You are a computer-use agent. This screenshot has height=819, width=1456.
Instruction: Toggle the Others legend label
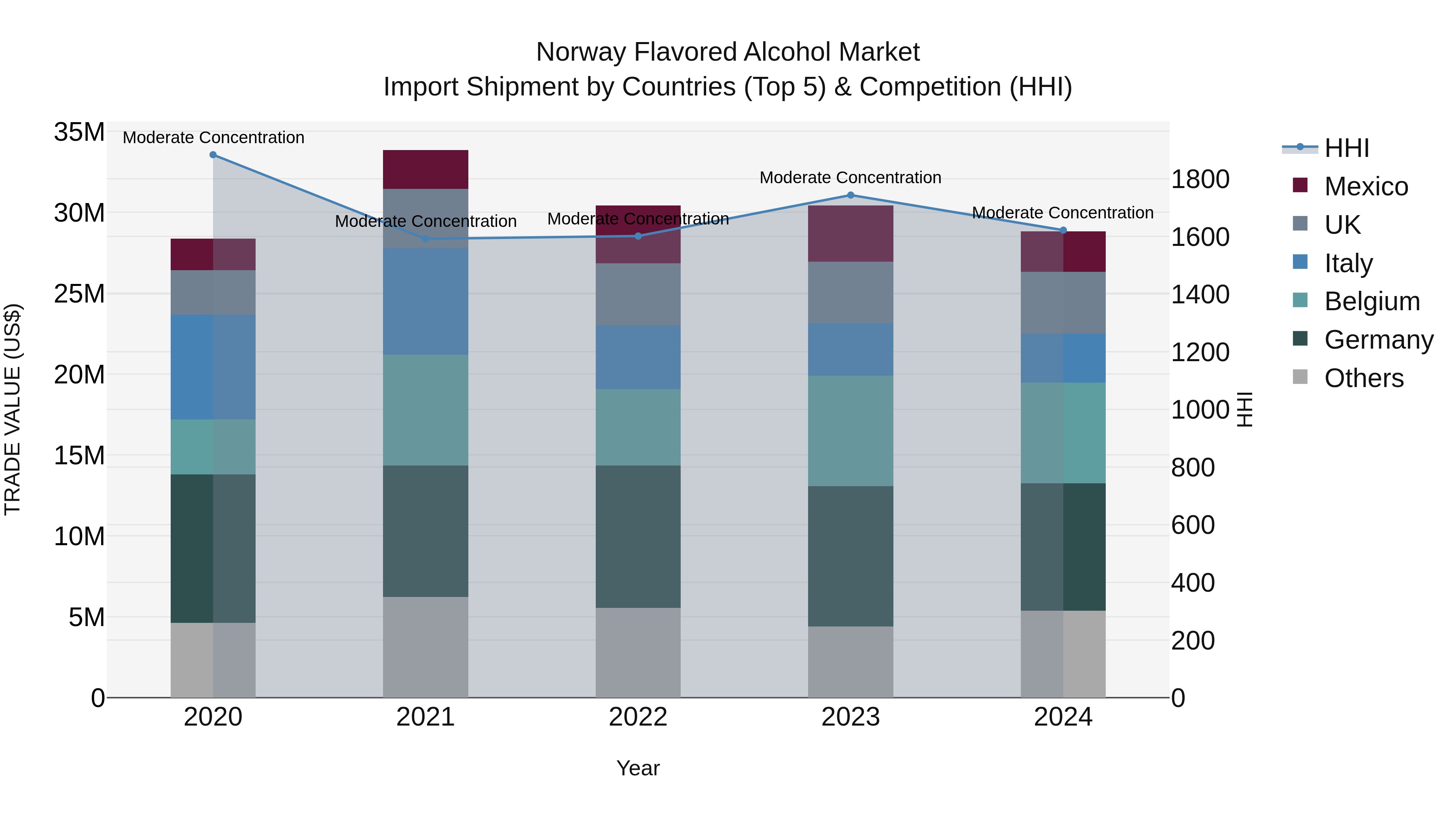(x=1364, y=378)
